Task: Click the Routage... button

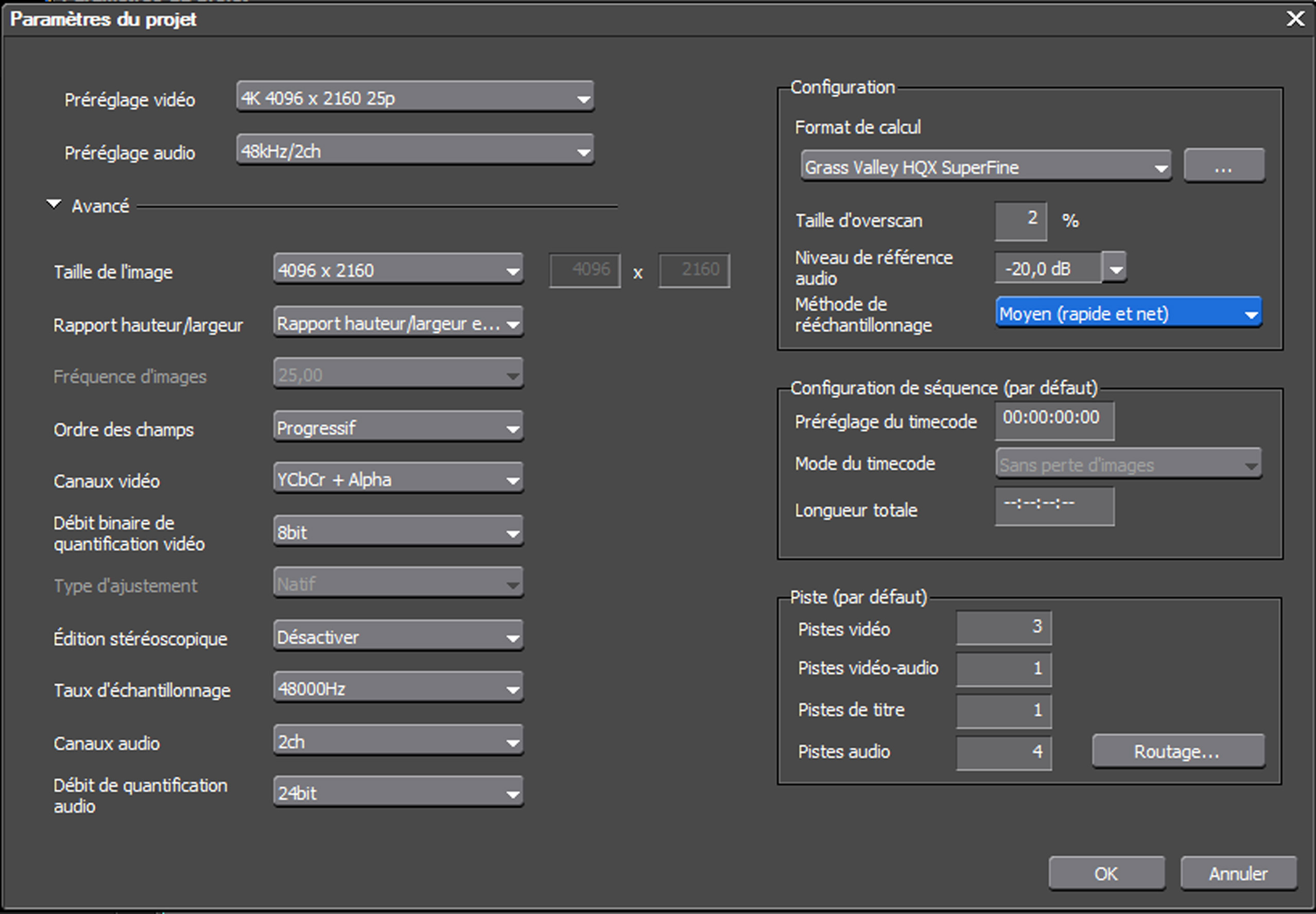Action: [1178, 751]
